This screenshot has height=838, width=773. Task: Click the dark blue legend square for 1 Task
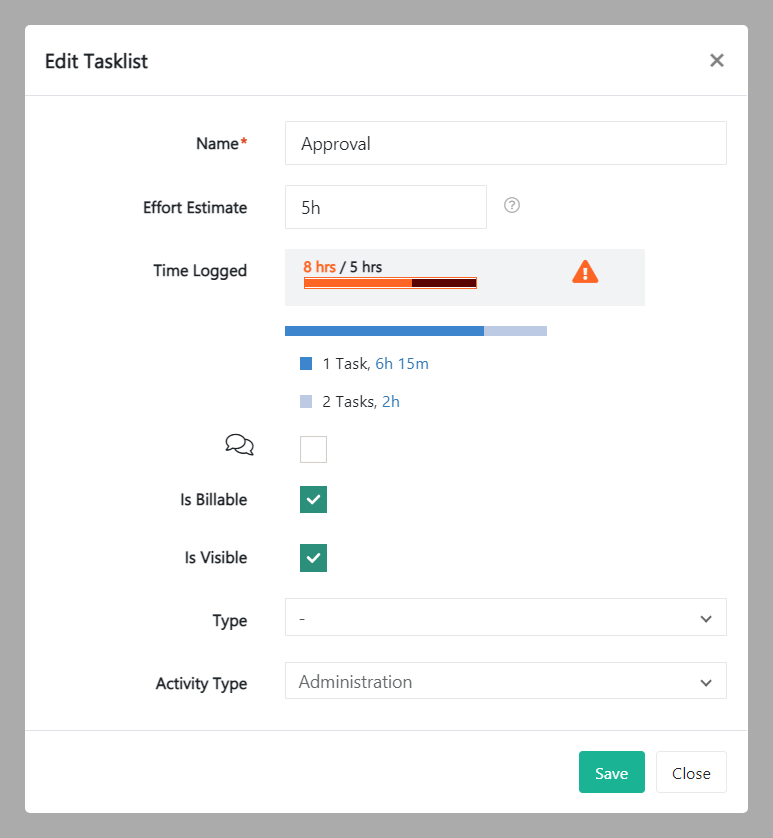point(306,364)
